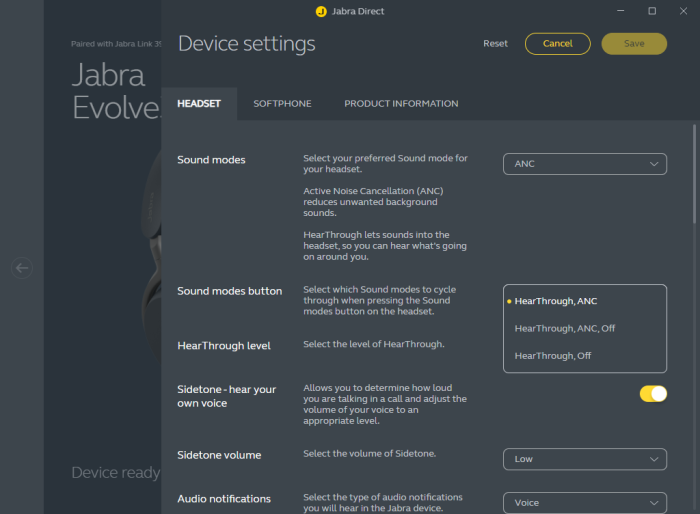This screenshot has height=514, width=700.
Task: Click the Reset link
Action: point(496,43)
